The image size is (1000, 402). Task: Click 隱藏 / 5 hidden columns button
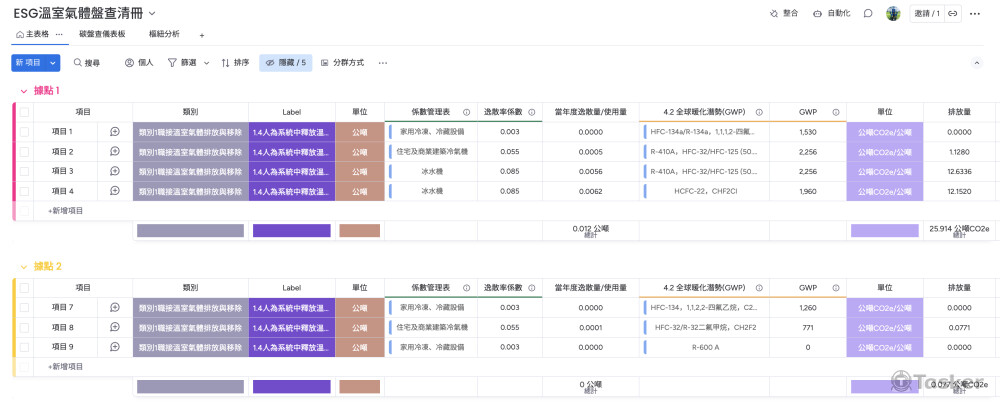pyautogui.click(x=286, y=63)
